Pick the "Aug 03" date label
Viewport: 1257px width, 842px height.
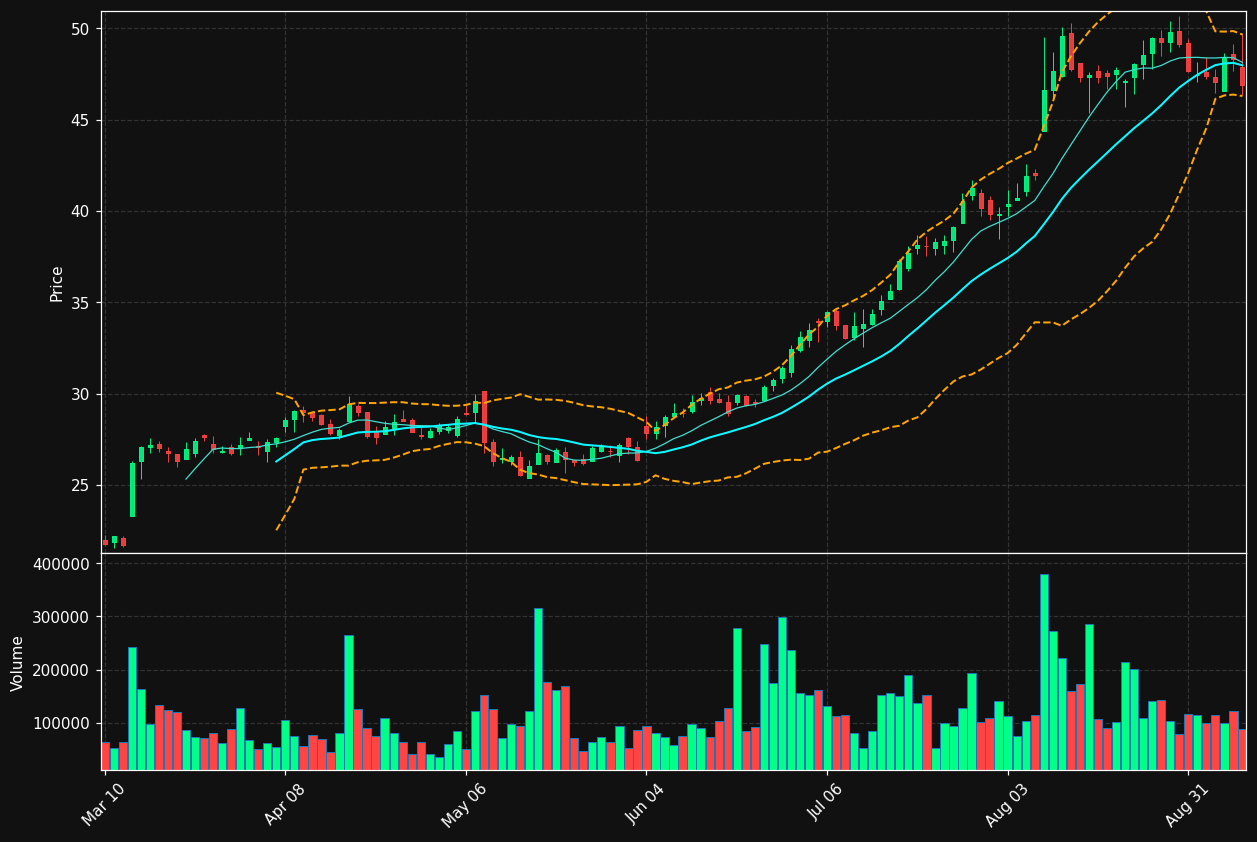(1007, 804)
